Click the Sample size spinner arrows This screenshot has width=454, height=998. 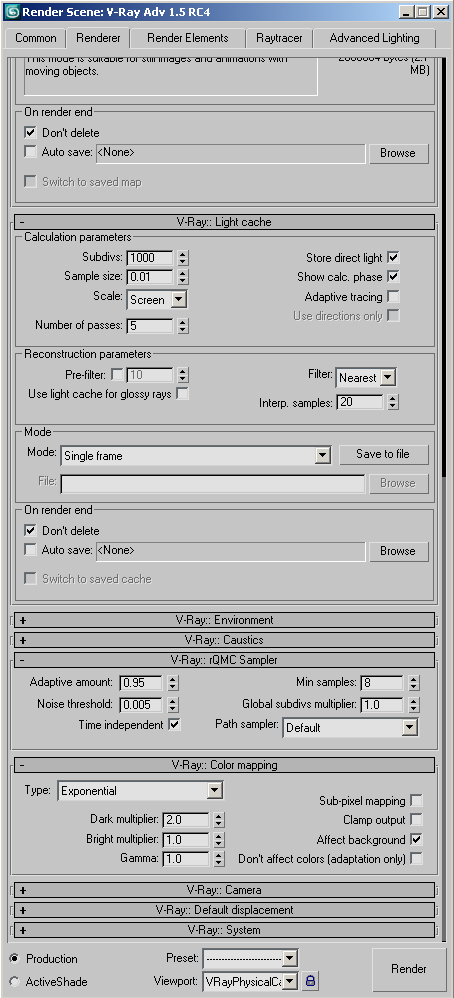tap(183, 277)
